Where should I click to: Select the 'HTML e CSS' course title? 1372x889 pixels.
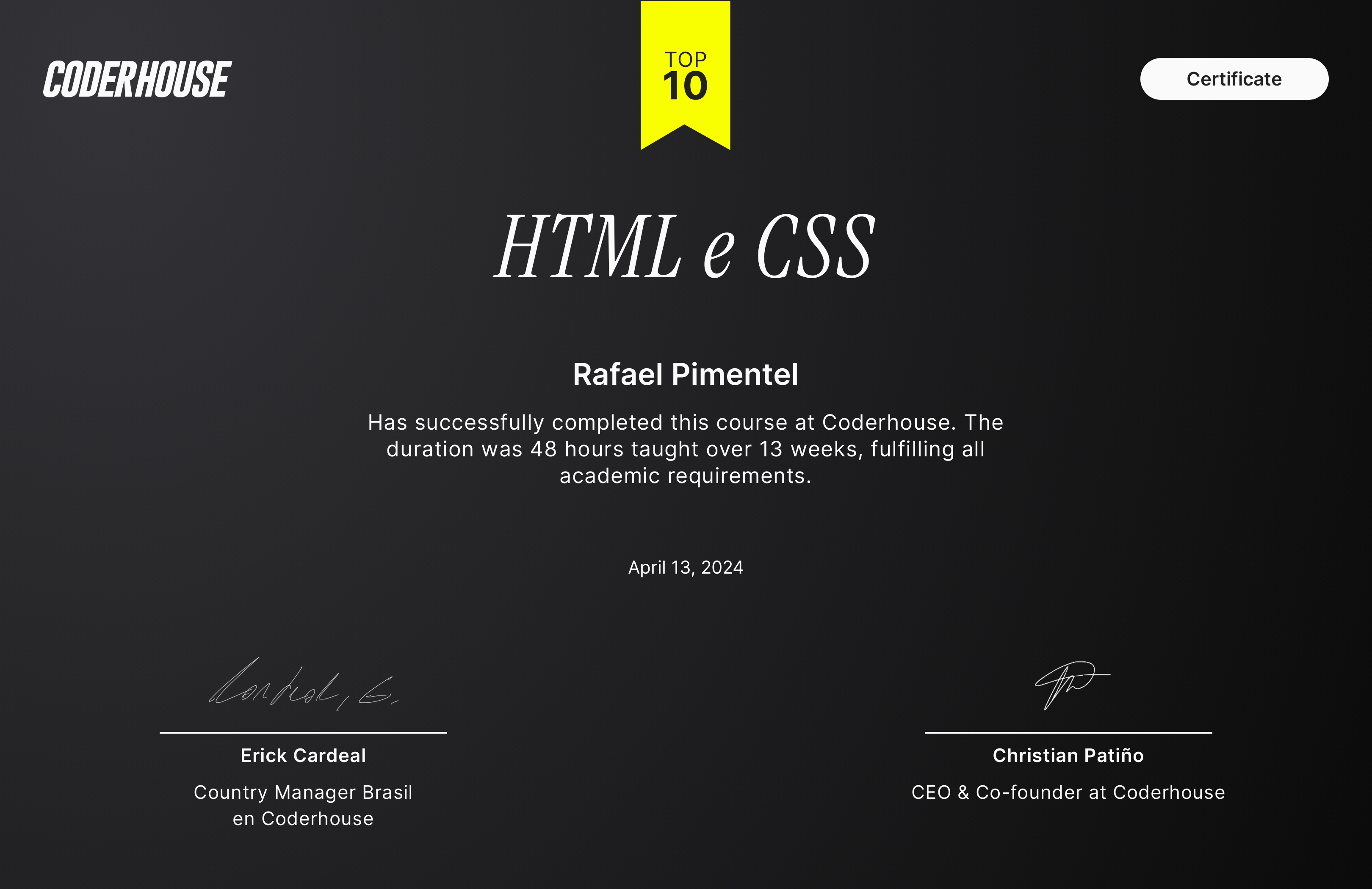tap(685, 246)
